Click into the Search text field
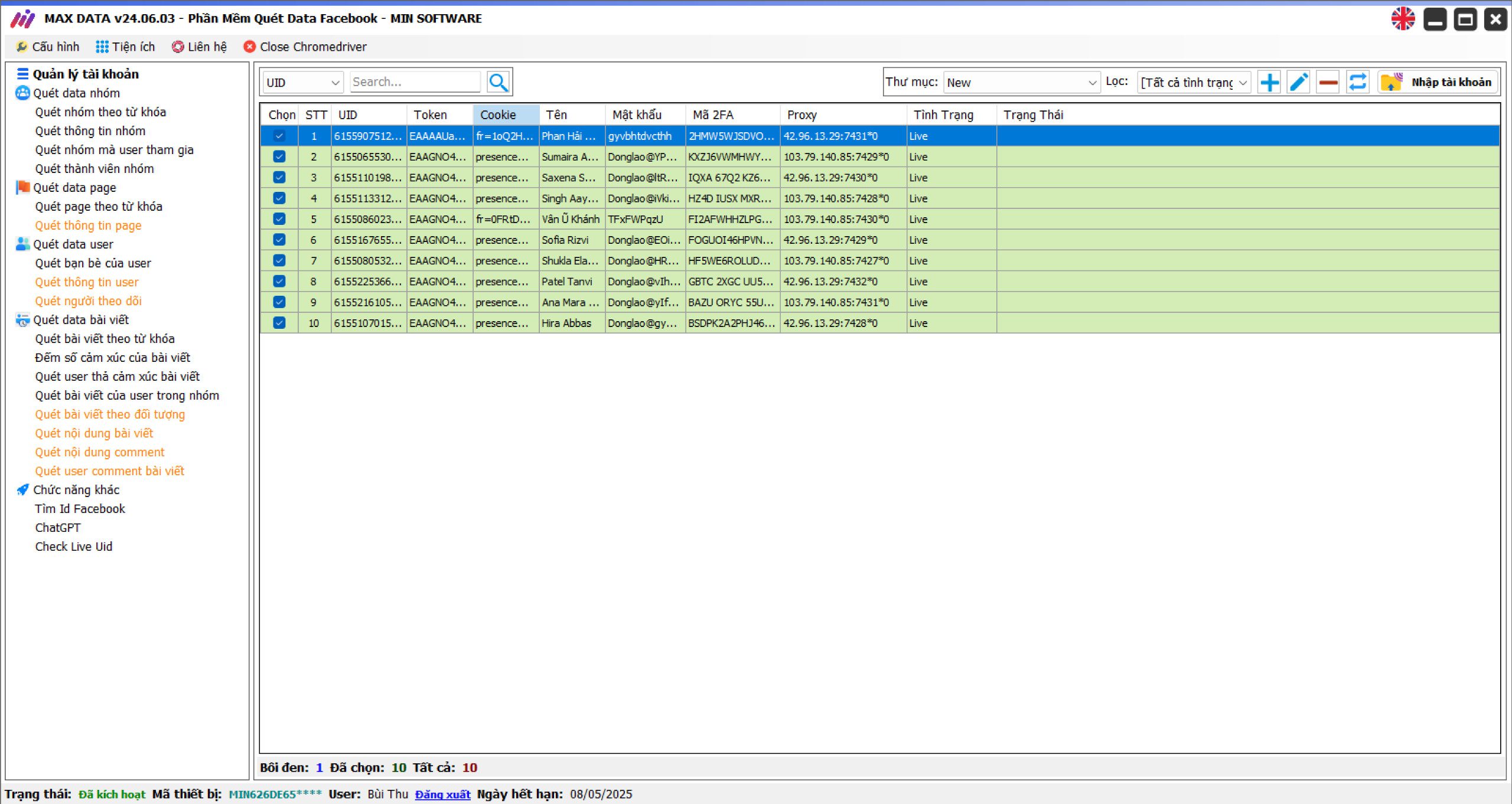This screenshot has height=804, width=1512. click(415, 82)
